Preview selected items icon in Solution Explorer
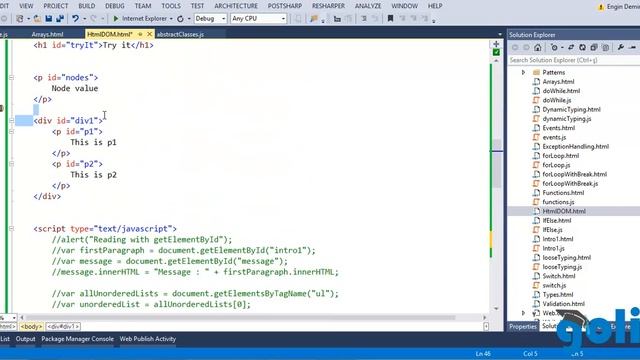 [632, 47]
